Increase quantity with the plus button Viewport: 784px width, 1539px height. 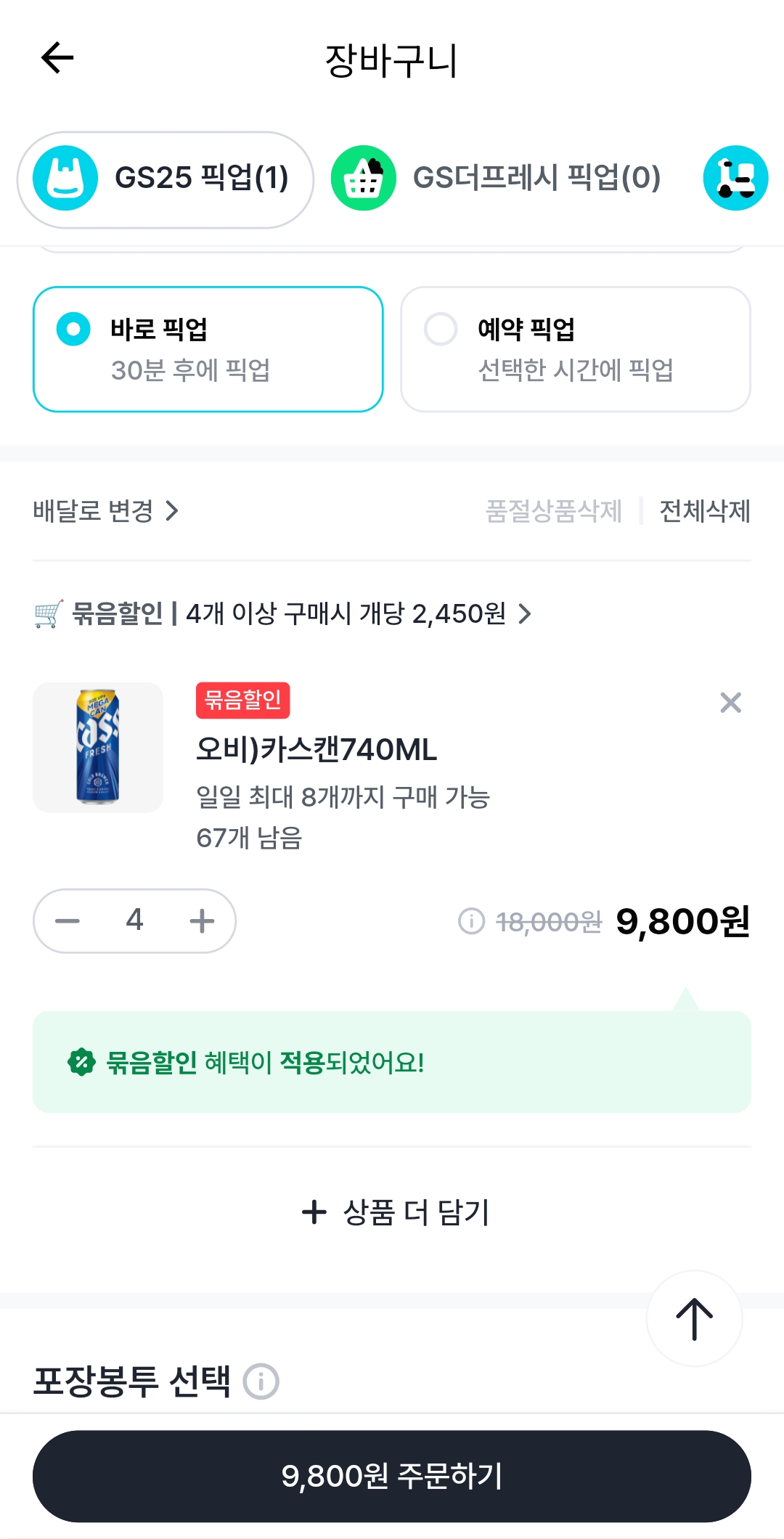tap(202, 921)
